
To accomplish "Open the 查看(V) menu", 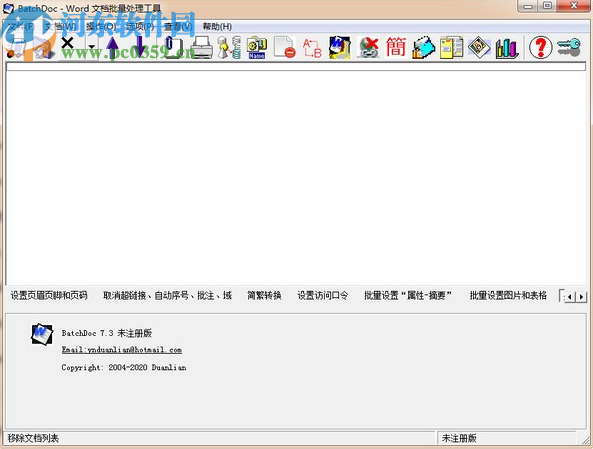I will 178,26.
